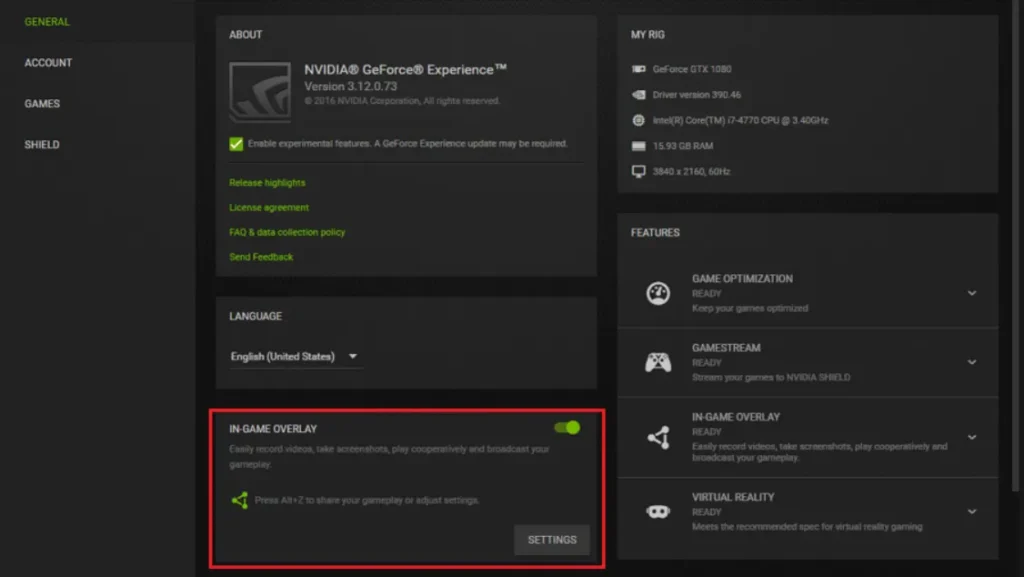The width and height of the screenshot is (1024, 577).
Task: Disable the In-Game Overlay toggle switch
Action: point(567,428)
